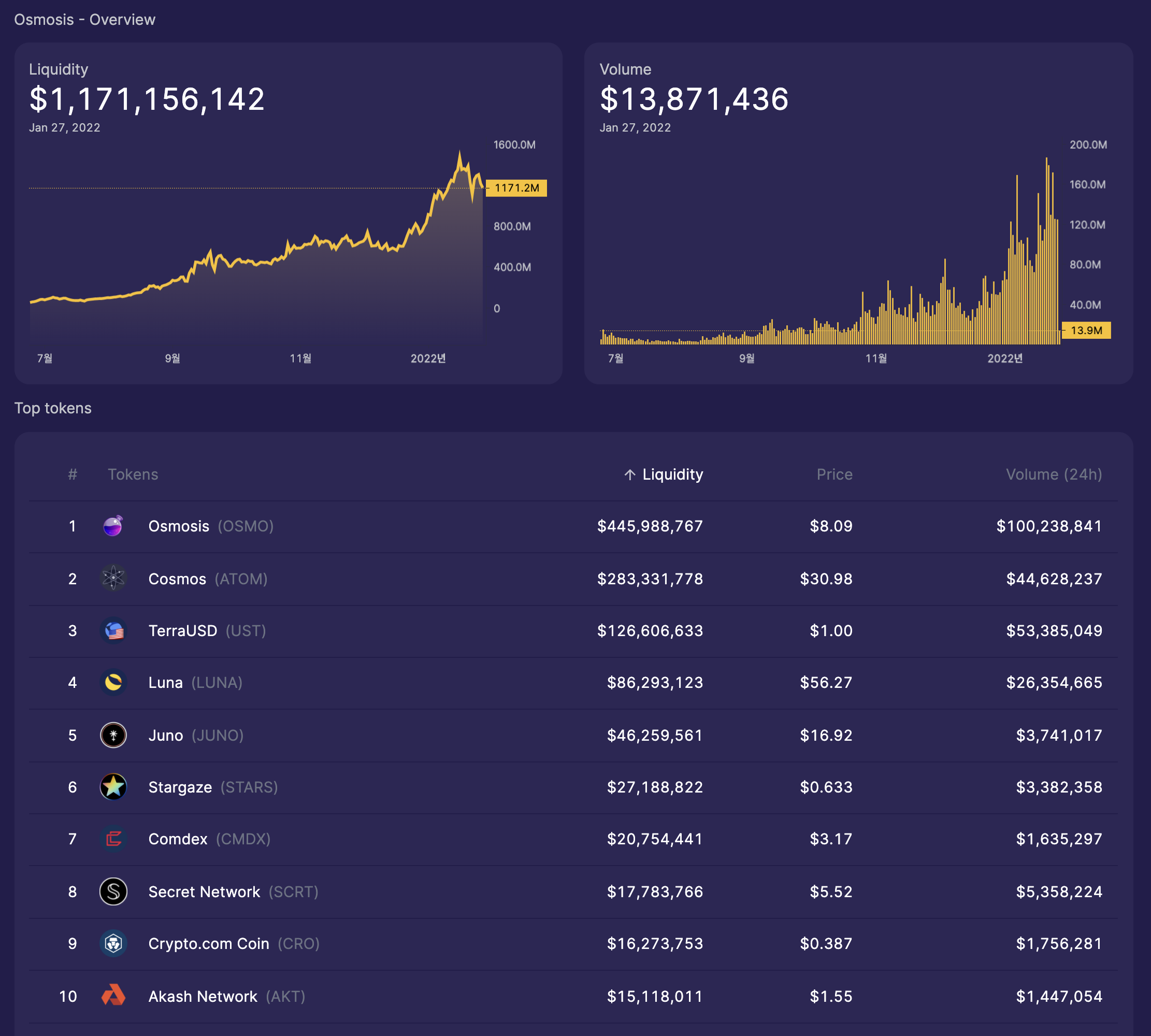Image resolution: width=1151 pixels, height=1036 pixels.
Task: Sort by the Tokens column header
Action: (x=133, y=474)
